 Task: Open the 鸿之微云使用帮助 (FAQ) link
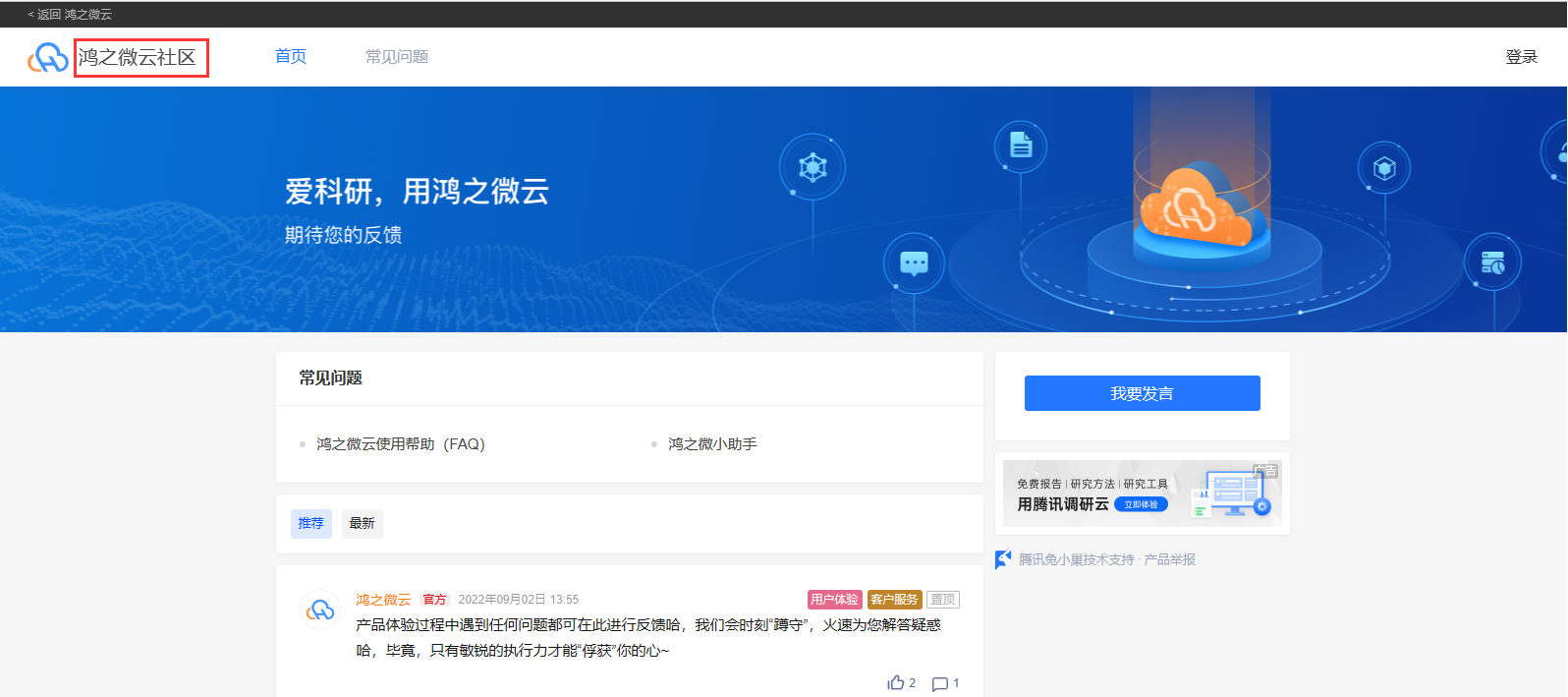[401, 444]
